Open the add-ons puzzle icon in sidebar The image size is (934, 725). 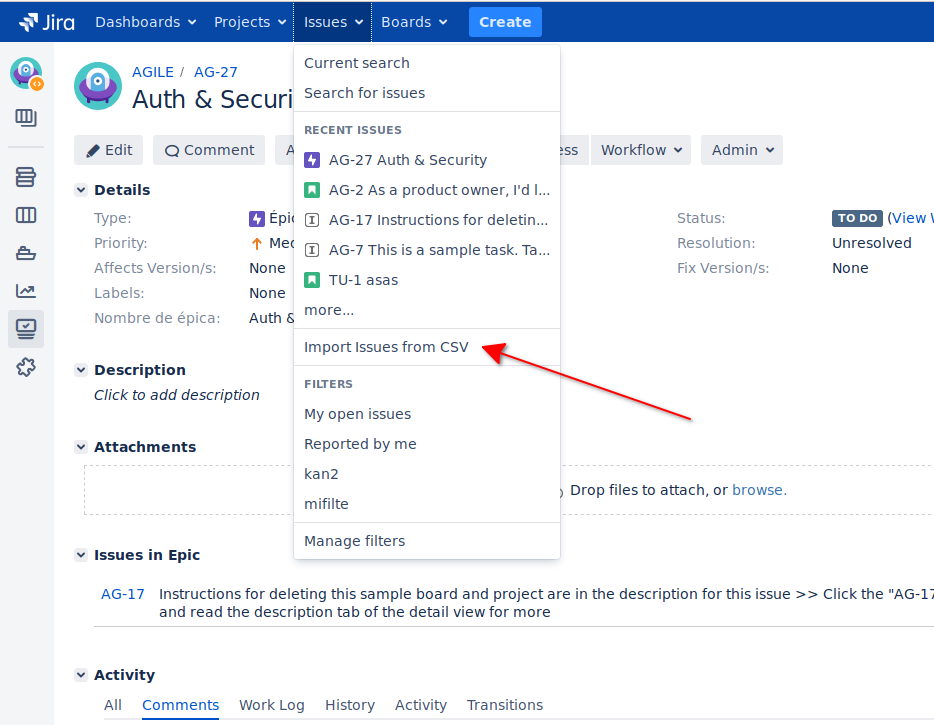pyautogui.click(x=26, y=367)
